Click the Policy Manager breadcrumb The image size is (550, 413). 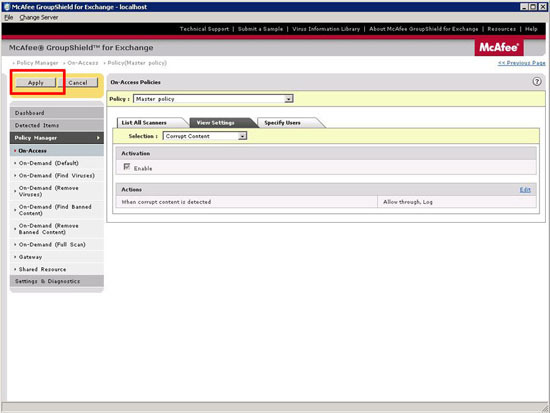pyautogui.click(x=37, y=63)
